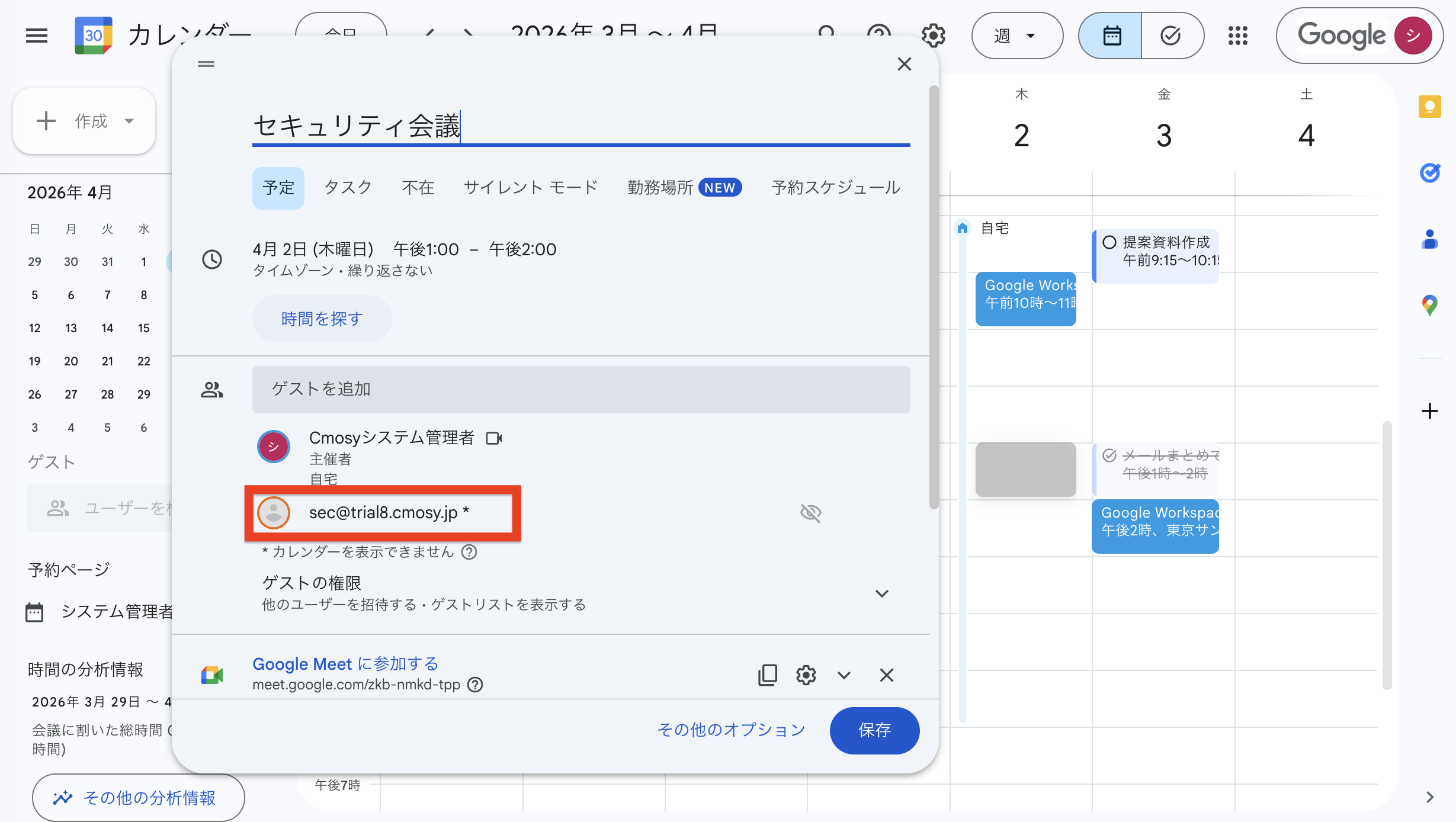
Task: Save the セキュリティ会議 event
Action: coord(874,730)
